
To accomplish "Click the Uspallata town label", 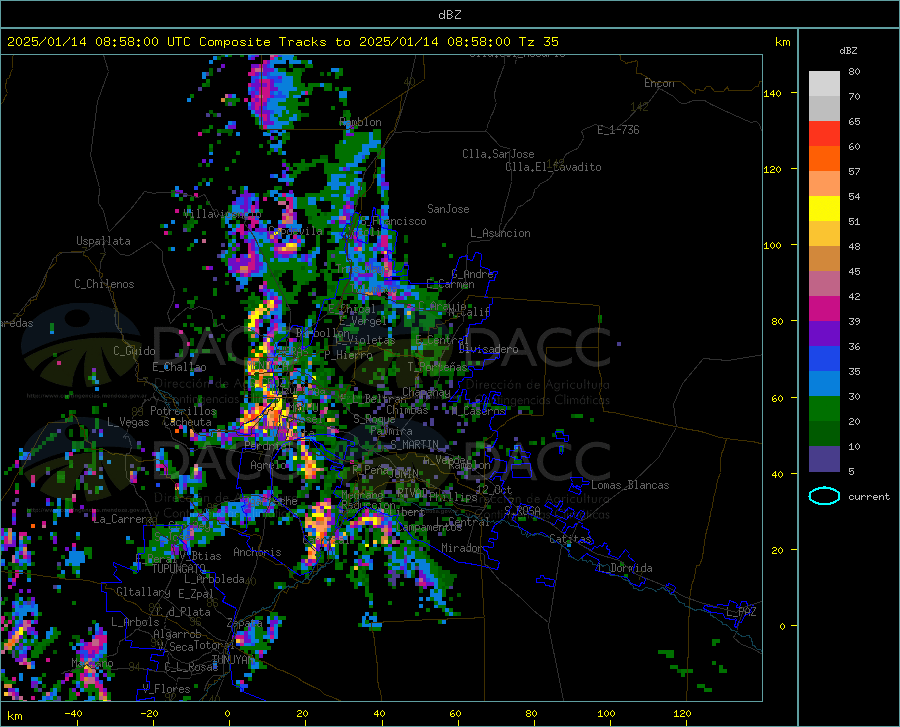I will pos(103,242).
